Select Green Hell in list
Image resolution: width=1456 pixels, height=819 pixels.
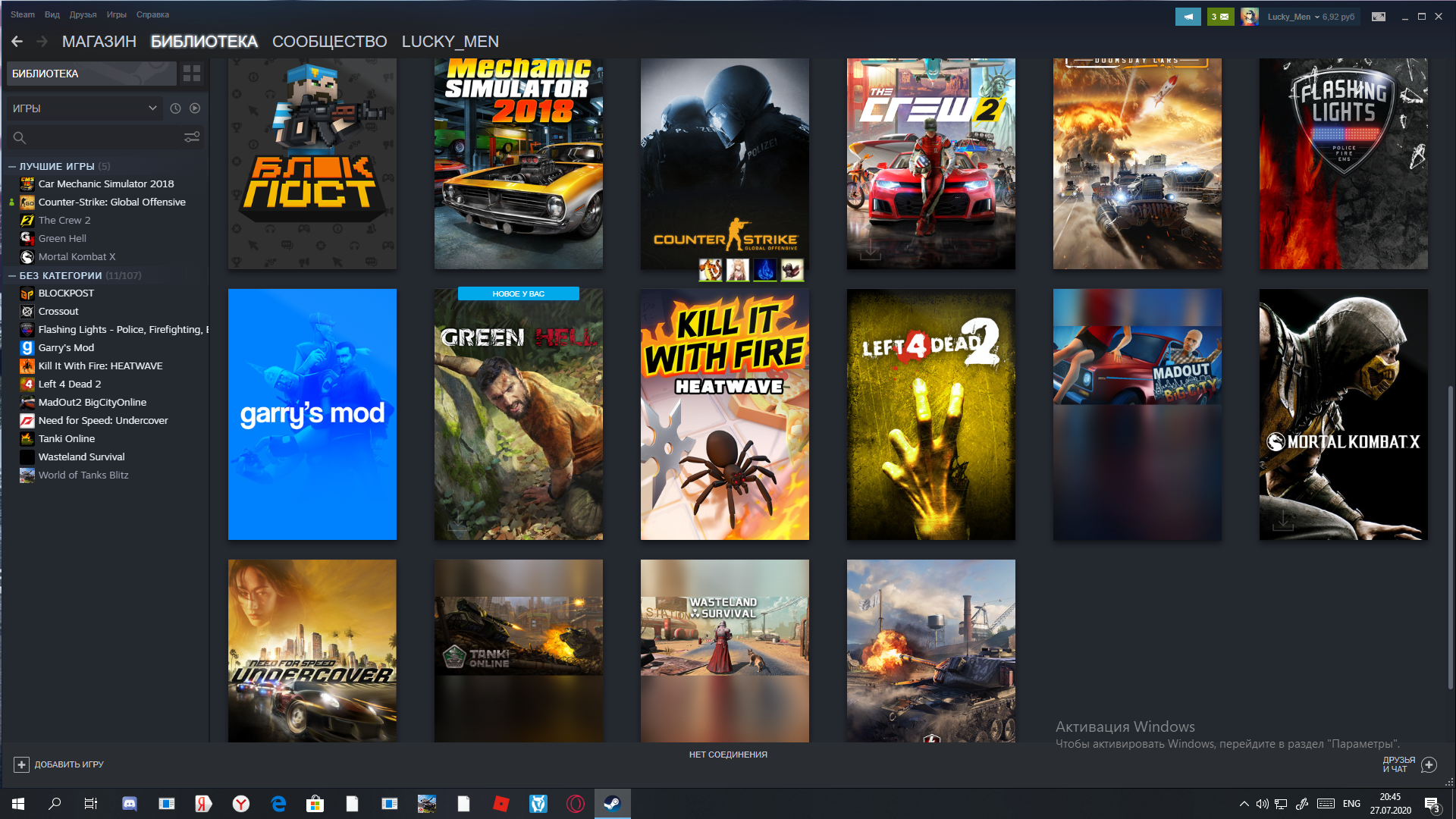point(62,238)
